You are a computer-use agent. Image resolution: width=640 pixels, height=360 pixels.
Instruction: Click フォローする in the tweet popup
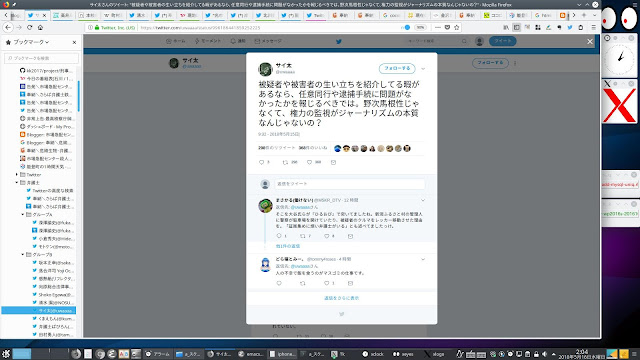point(397,69)
